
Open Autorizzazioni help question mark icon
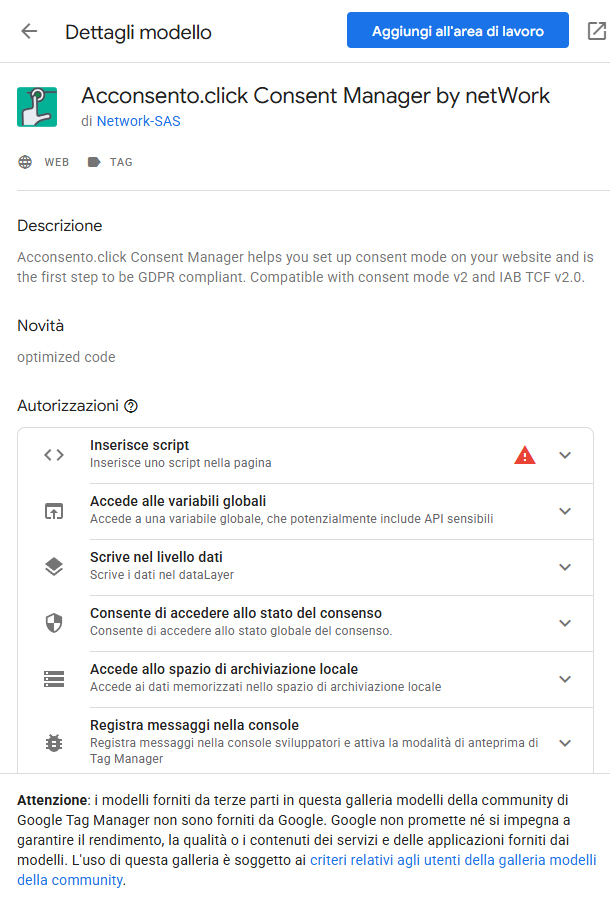(131, 406)
